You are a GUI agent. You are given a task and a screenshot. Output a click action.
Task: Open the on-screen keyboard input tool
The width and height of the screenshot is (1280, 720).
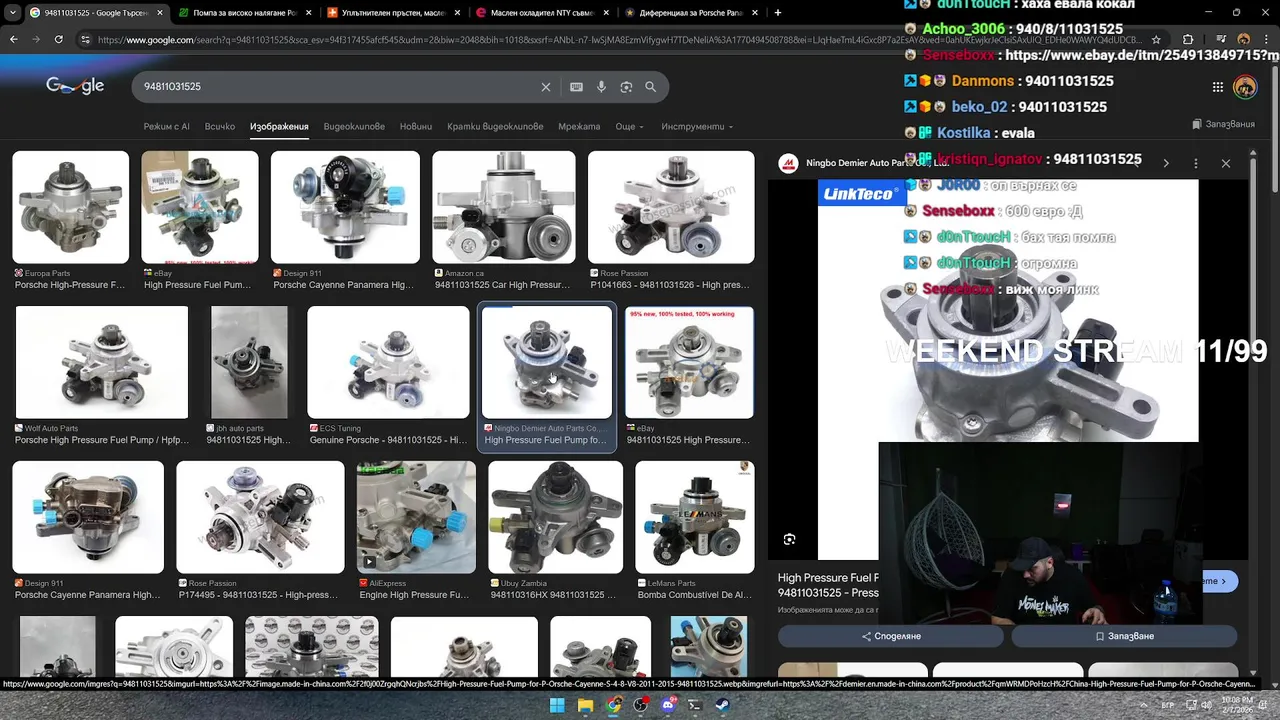[x=576, y=87]
